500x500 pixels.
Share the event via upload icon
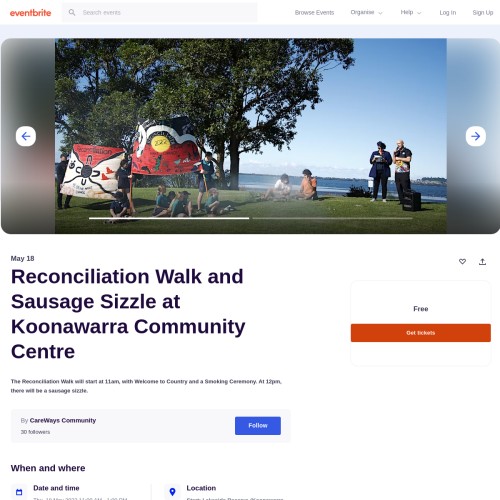click(x=482, y=262)
